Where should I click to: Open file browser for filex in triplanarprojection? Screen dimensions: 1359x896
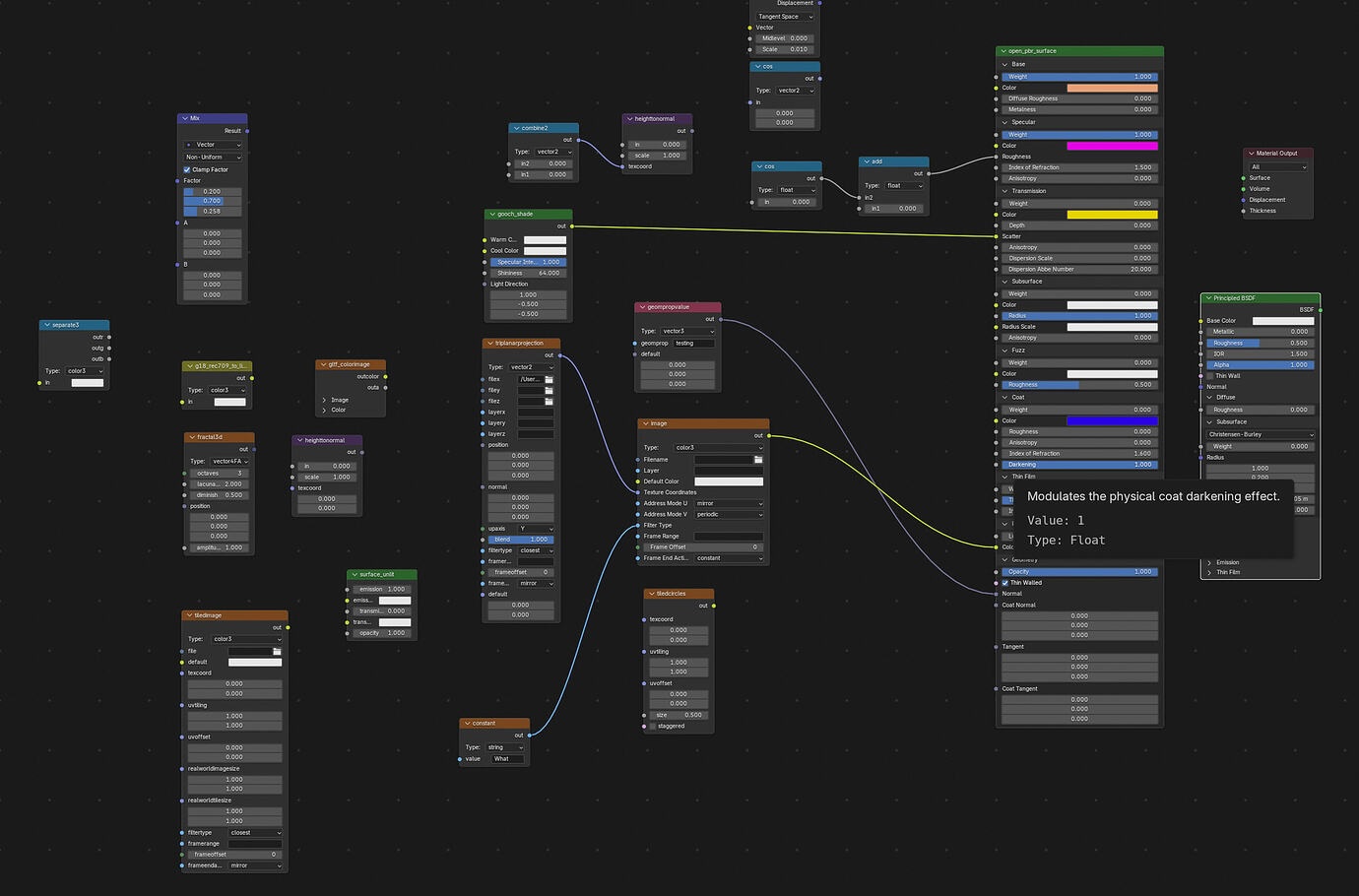[x=549, y=379]
